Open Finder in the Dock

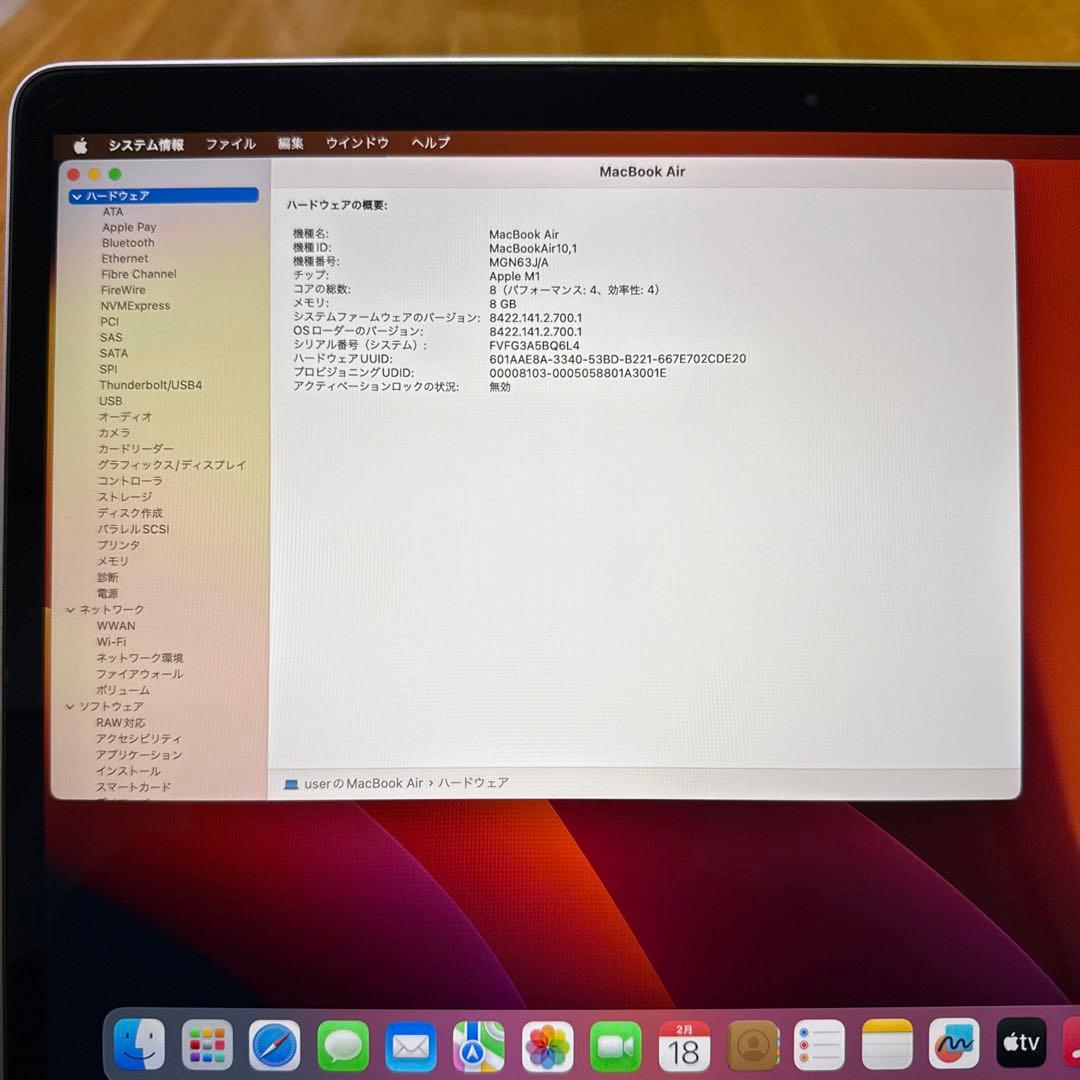point(140,1043)
